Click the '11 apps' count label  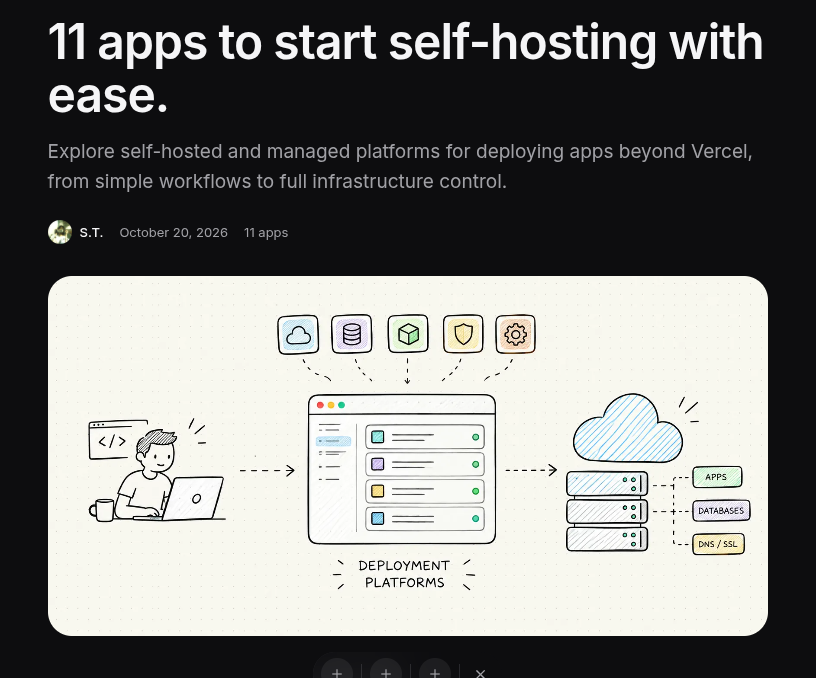pos(266,233)
